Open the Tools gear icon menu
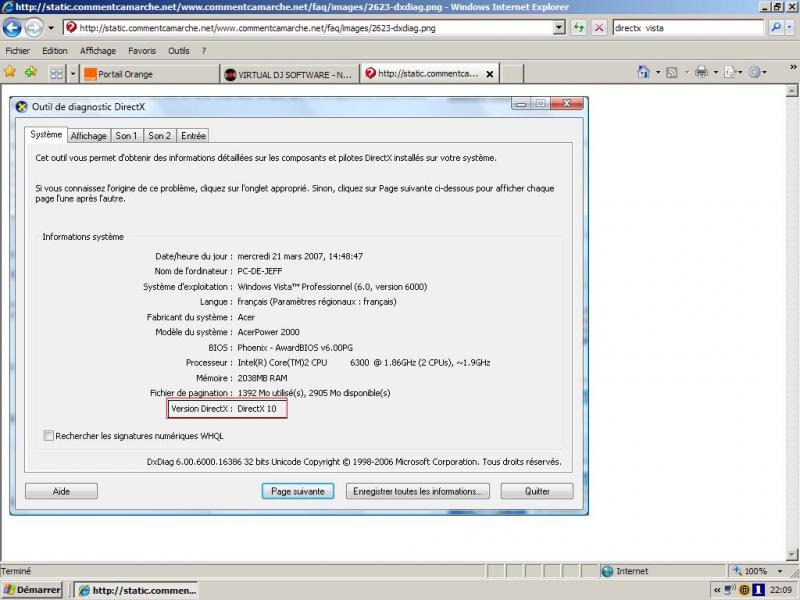Image resolution: width=800 pixels, height=600 pixels. [757, 72]
